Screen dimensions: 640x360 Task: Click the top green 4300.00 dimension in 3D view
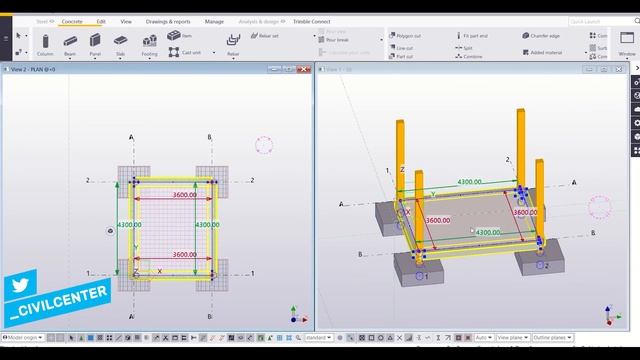coord(469,182)
